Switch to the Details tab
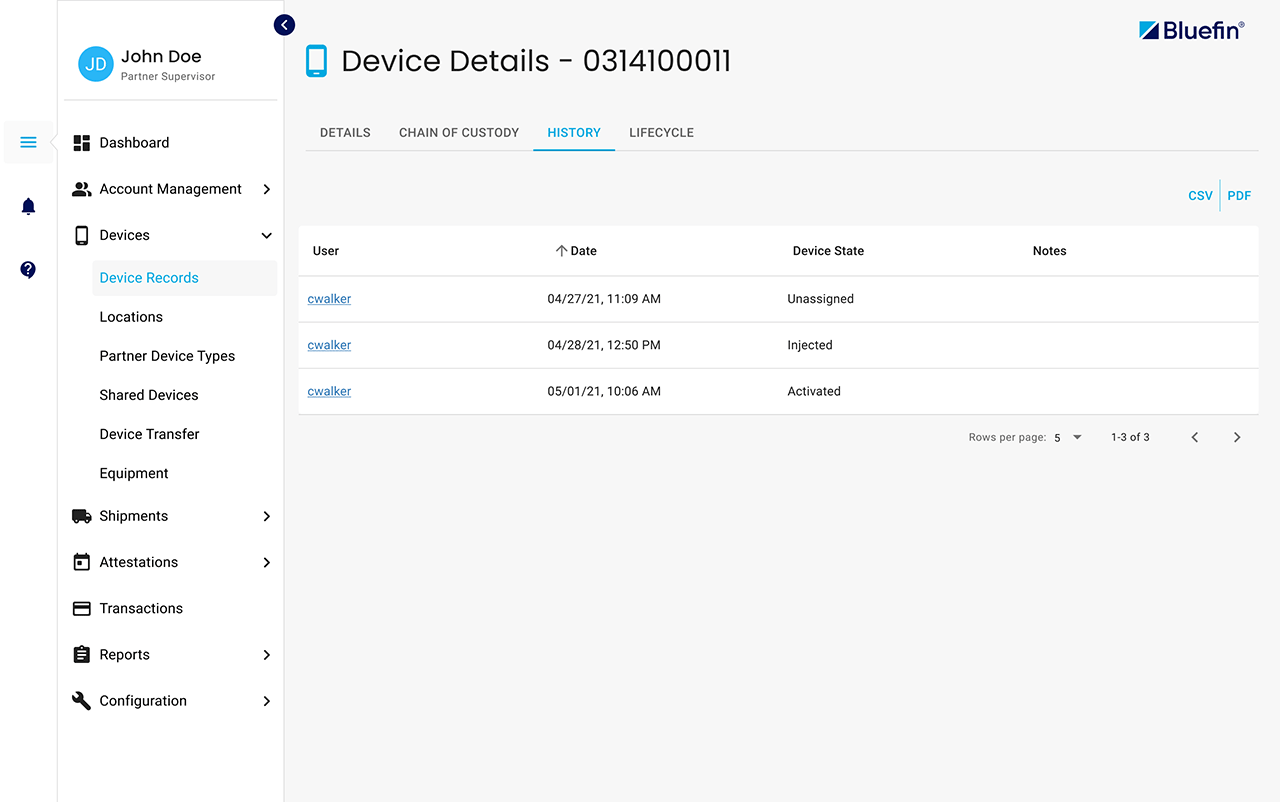Image resolution: width=1280 pixels, height=802 pixels. [345, 133]
